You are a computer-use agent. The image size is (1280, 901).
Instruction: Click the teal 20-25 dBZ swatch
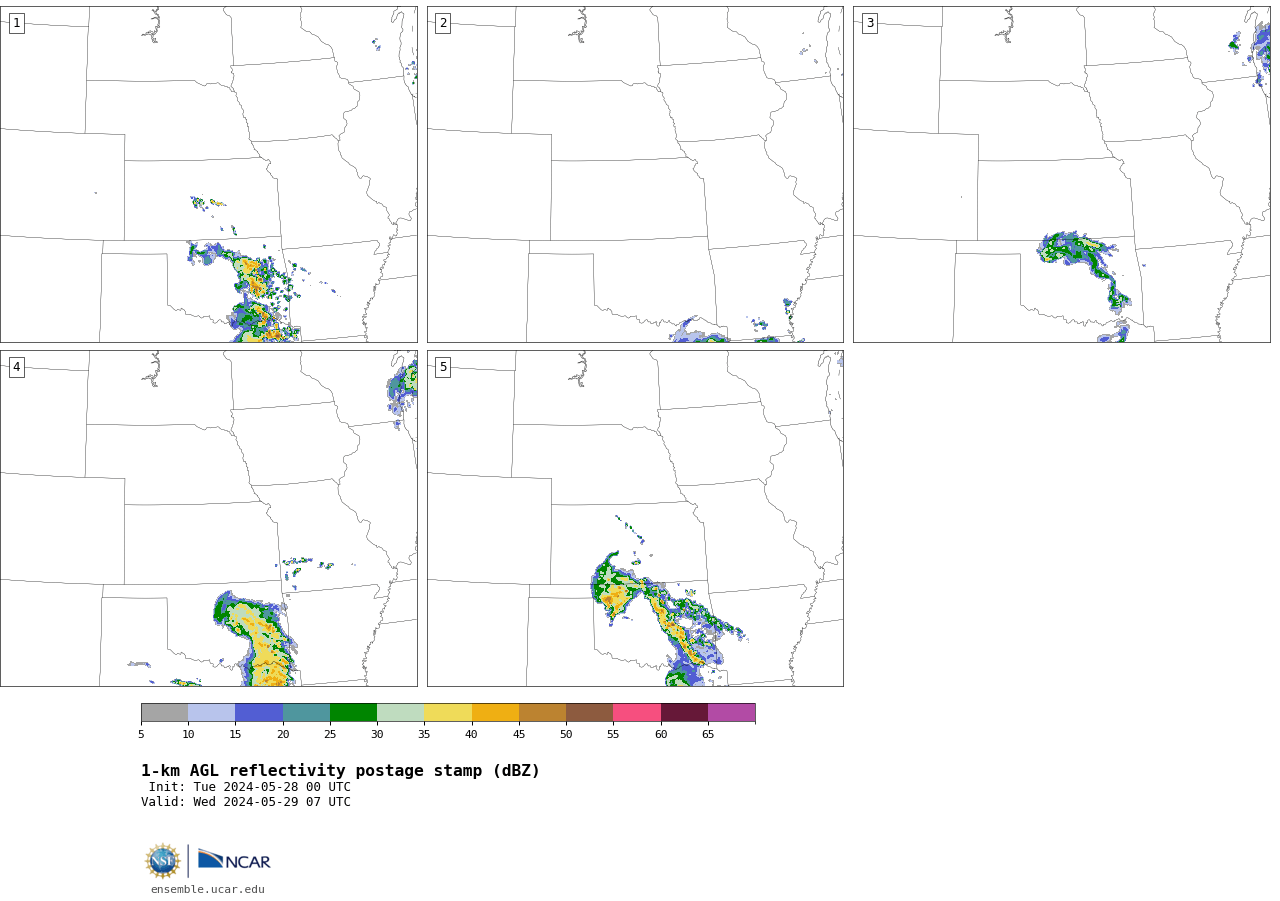[306, 713]
